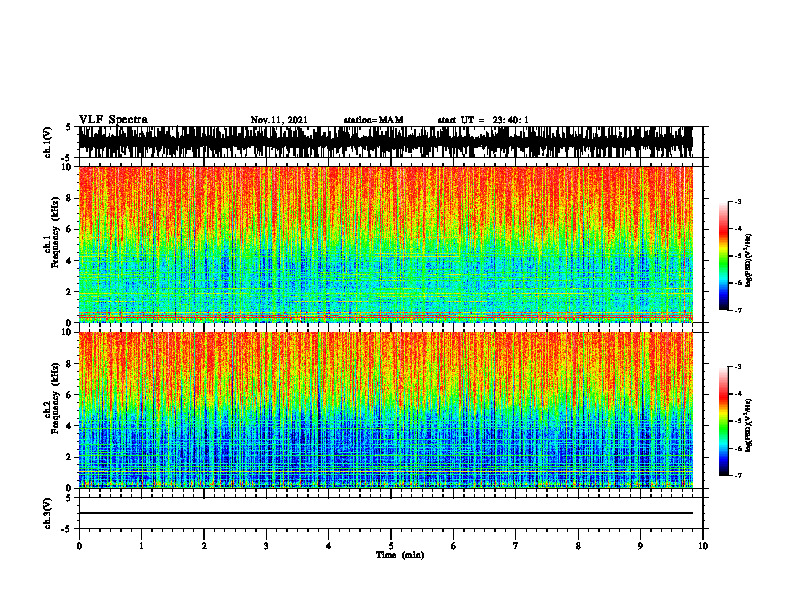
Task: Click the "4" tick on the Time axis
Action: [329, 546]
